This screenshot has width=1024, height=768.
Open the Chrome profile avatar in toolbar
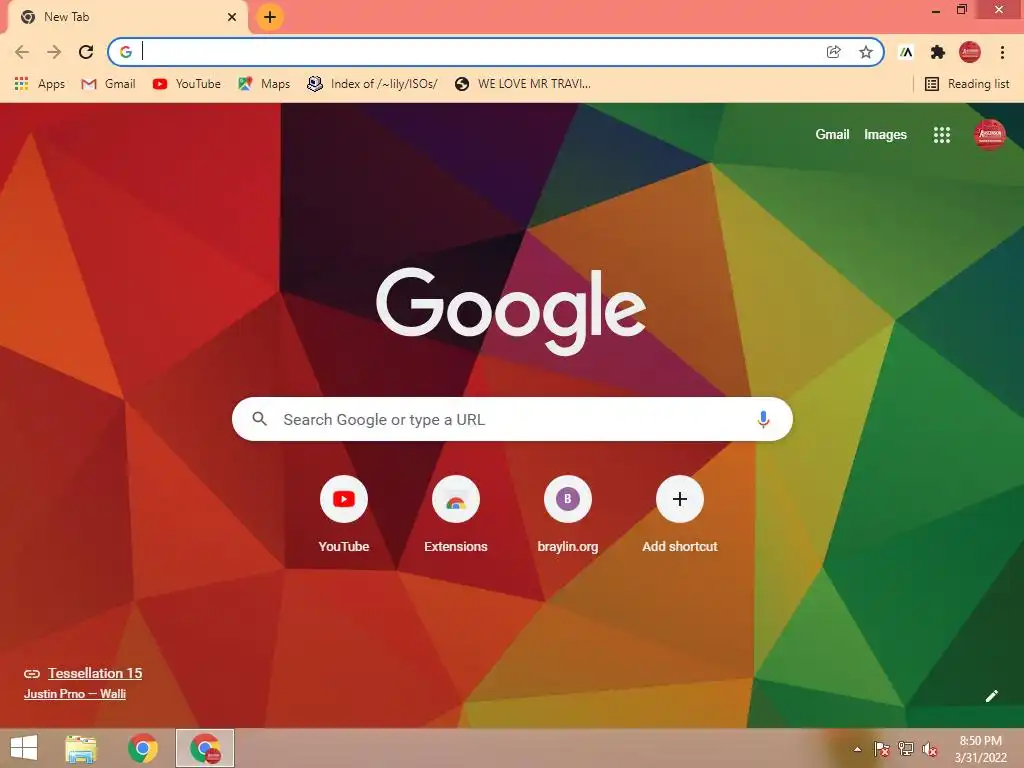[970, 52]
